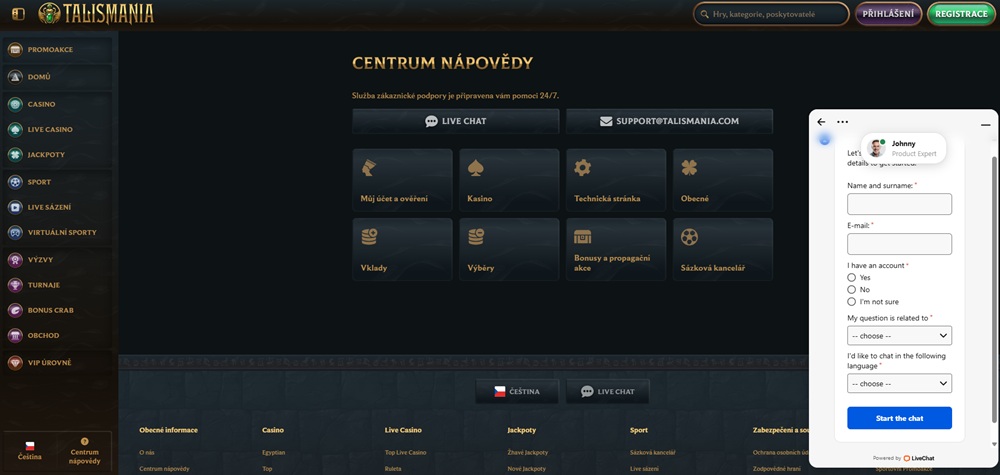Open the Kasino spade help category
This screenshot has height=475, width=1000.
[x=509, y=180]
